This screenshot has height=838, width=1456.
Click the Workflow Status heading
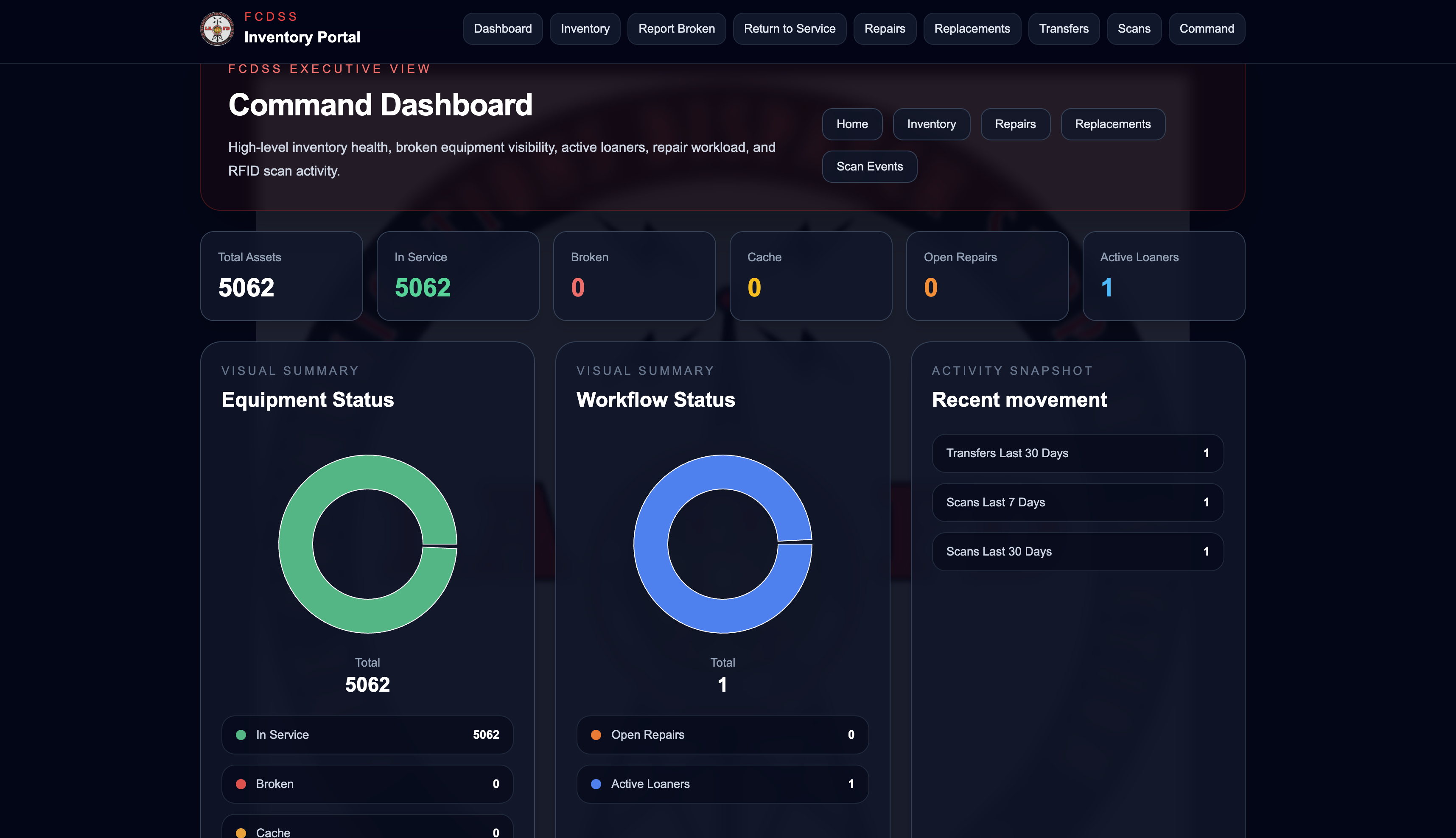point(656,400)
